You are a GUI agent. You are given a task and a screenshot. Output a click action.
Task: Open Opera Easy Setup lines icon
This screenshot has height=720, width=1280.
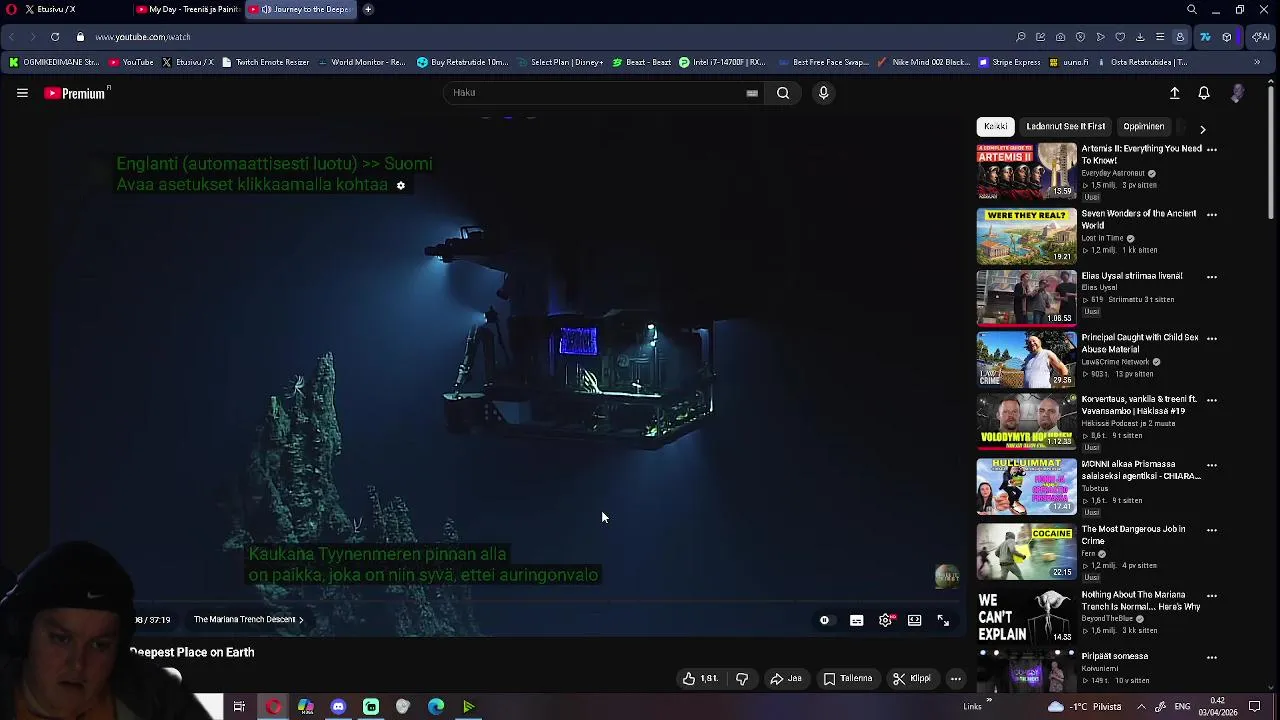(x=1160, y=37)
